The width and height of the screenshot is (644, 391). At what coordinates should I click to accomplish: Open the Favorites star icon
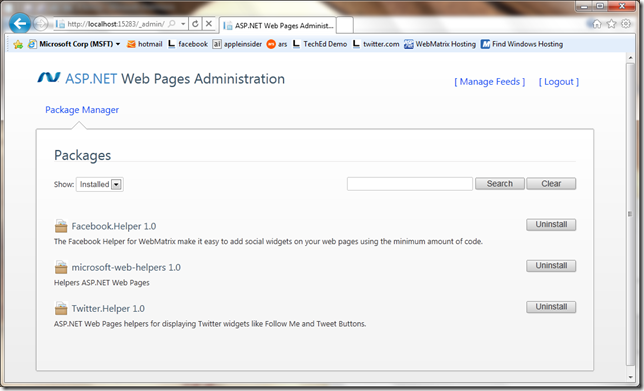pyautogui.click(x=611, y=24)
